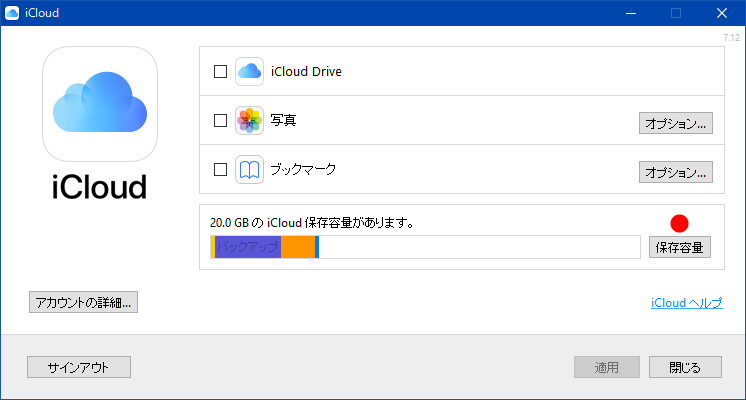Enable the iCloud Drive checkbox

(x=221, y=72)
